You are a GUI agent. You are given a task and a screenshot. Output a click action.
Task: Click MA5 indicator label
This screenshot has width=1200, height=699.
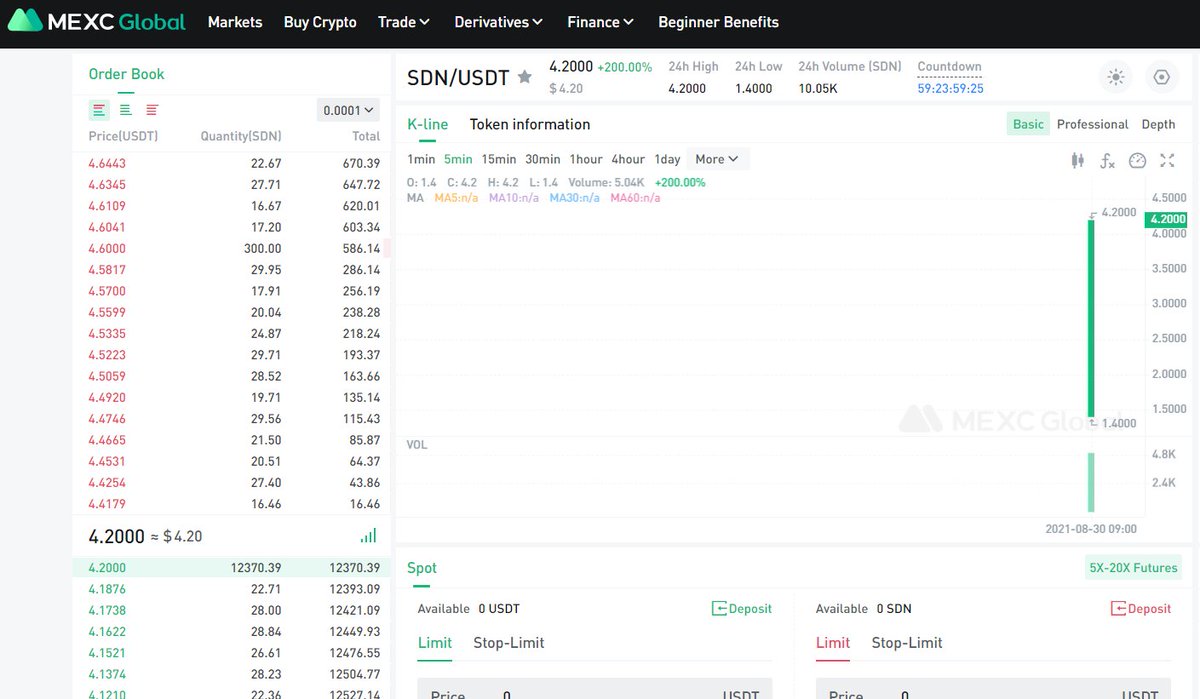coord(456,198)
